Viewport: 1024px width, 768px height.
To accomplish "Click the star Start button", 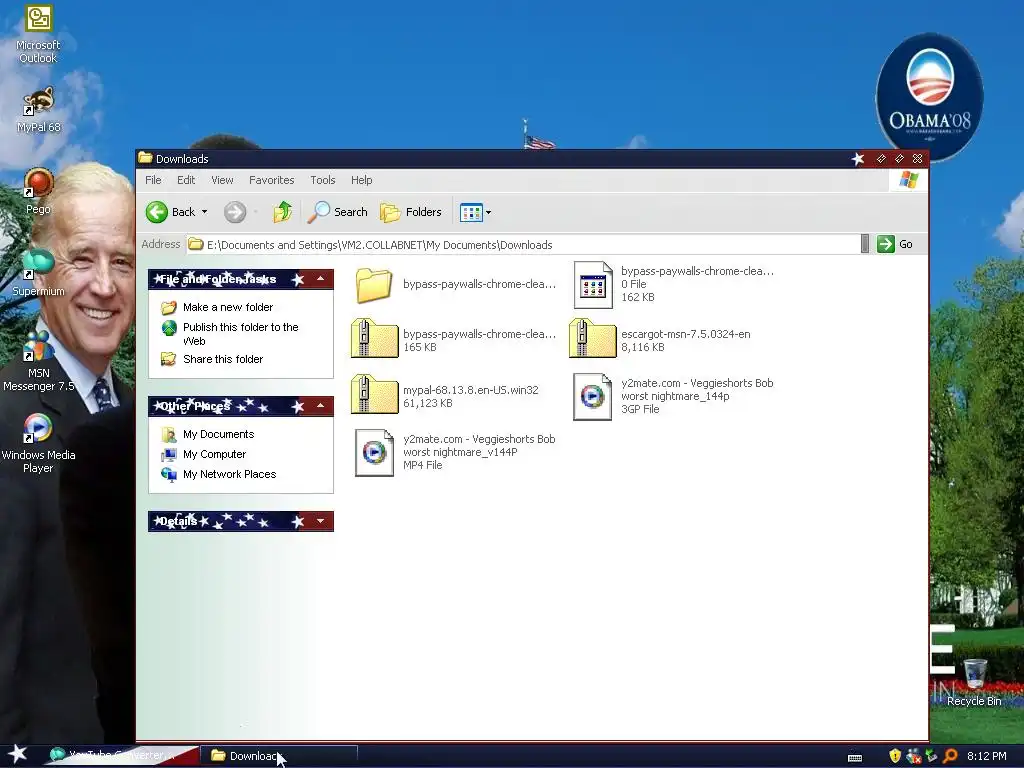I will [x=17, y=755].
